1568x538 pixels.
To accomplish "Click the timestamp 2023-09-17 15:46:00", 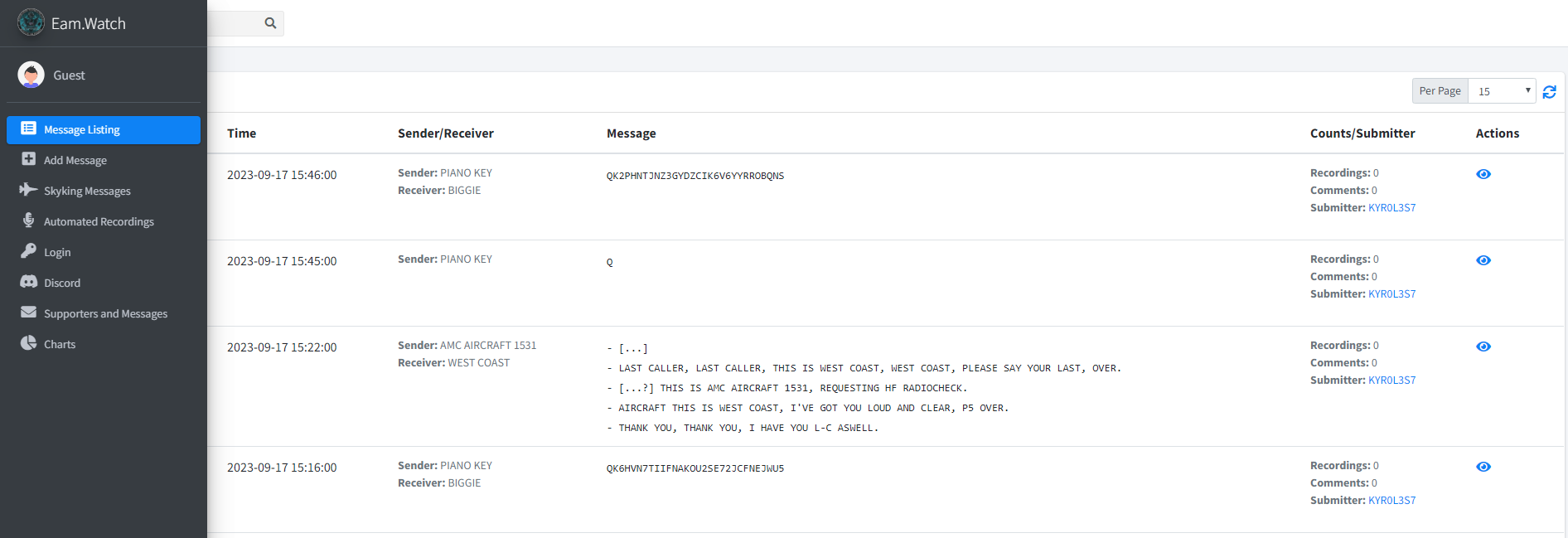I will coord(282,175).
